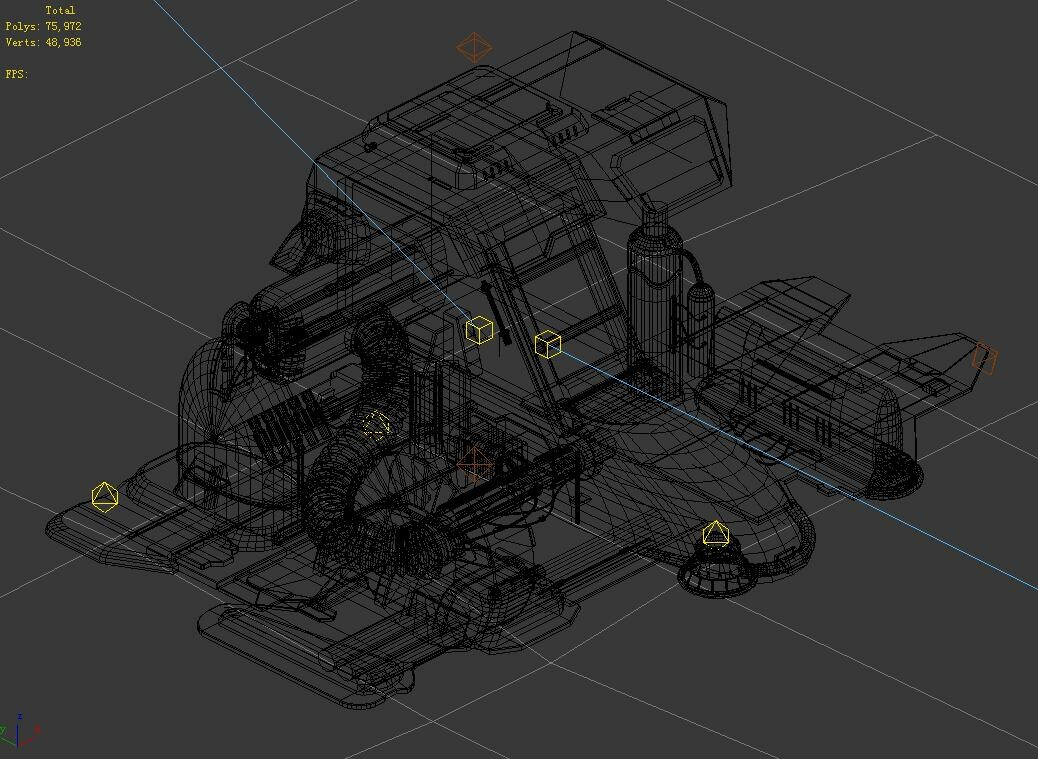Select the orange dummy helper above the vehicle roof
The height and width of the screenshot is (759, 1038).
point(472,46)
